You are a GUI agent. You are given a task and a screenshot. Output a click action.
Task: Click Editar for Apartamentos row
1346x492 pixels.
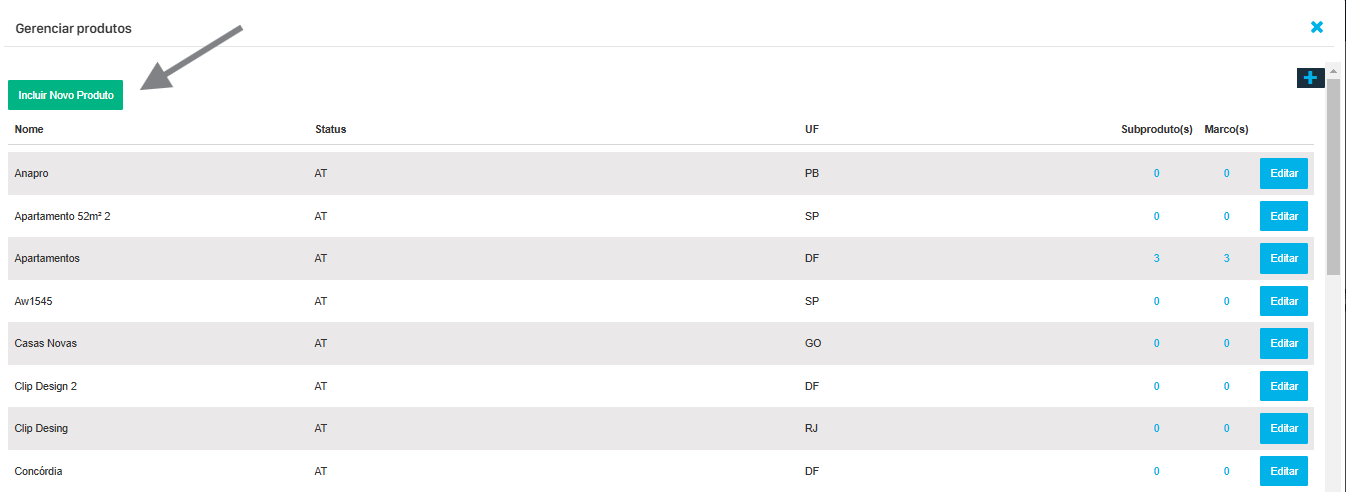(1283, 258)
